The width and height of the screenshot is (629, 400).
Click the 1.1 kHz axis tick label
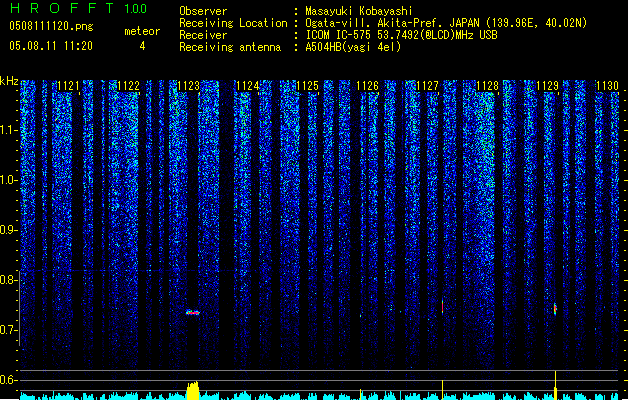[8, 130]
